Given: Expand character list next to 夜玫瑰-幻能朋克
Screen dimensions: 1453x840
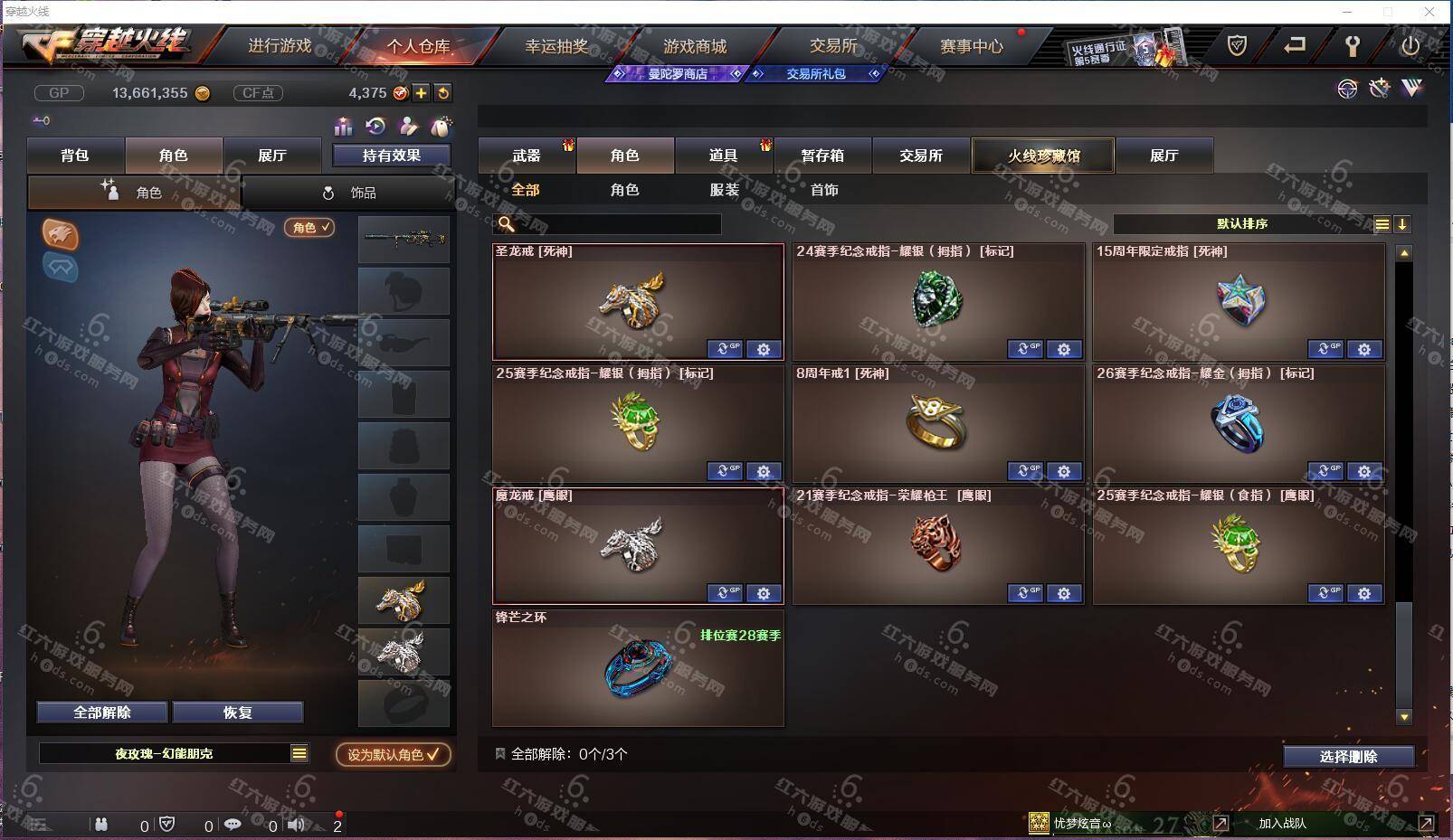Looking at the screenshot, I should point(299,753).
